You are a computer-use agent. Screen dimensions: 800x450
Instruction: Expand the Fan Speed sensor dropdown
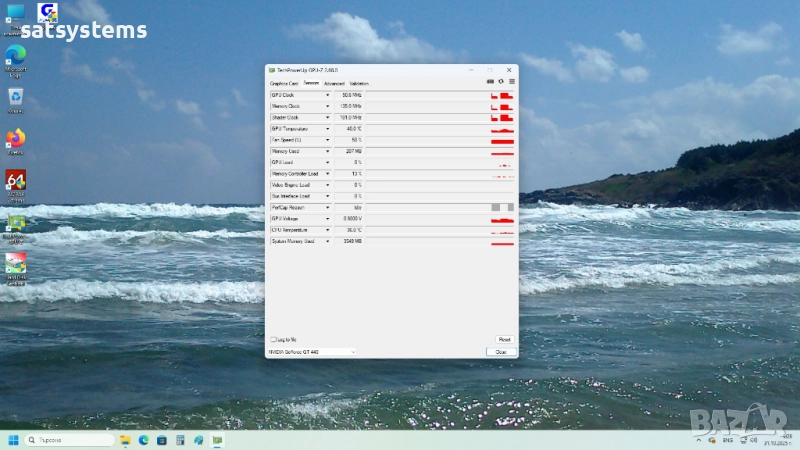(x=327, y=140)
